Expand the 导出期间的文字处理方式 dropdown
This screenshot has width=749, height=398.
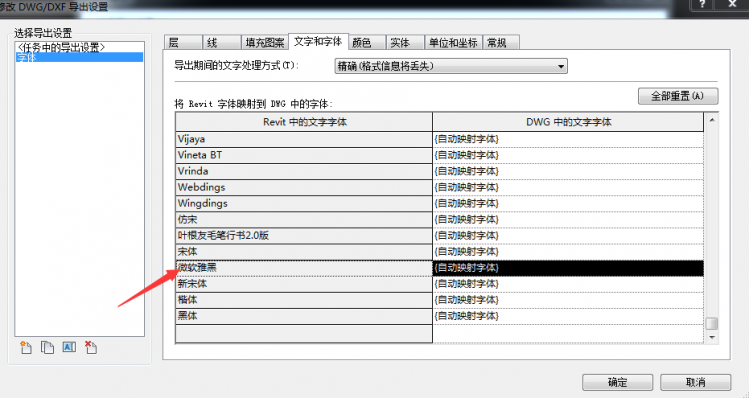click(451, 66)
